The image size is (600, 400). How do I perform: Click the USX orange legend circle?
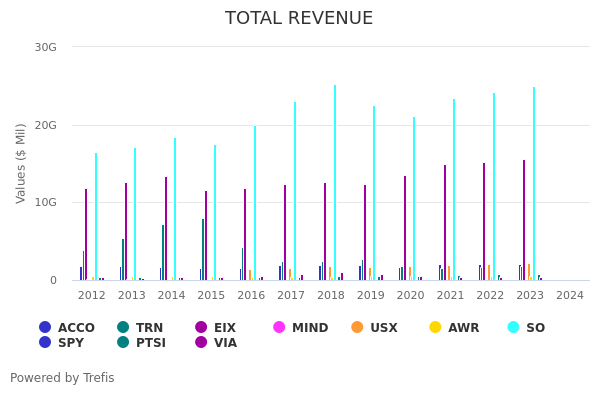357,327
